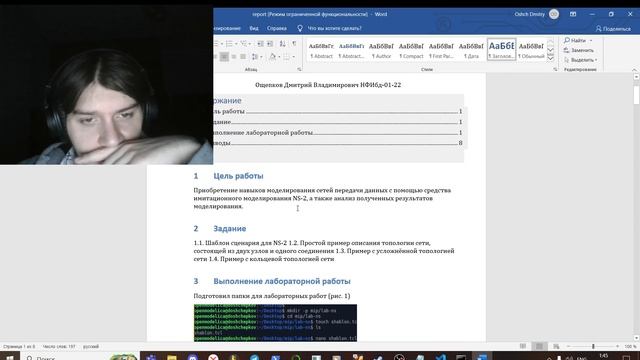Click the Найти button
640x360 pixels.
[575, 40]
